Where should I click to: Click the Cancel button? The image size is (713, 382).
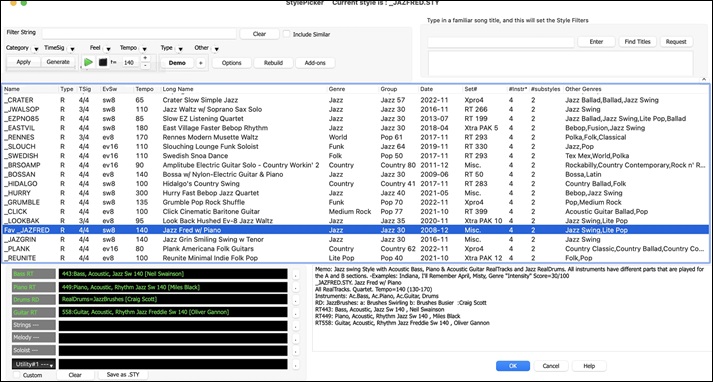tap(551, 366)
